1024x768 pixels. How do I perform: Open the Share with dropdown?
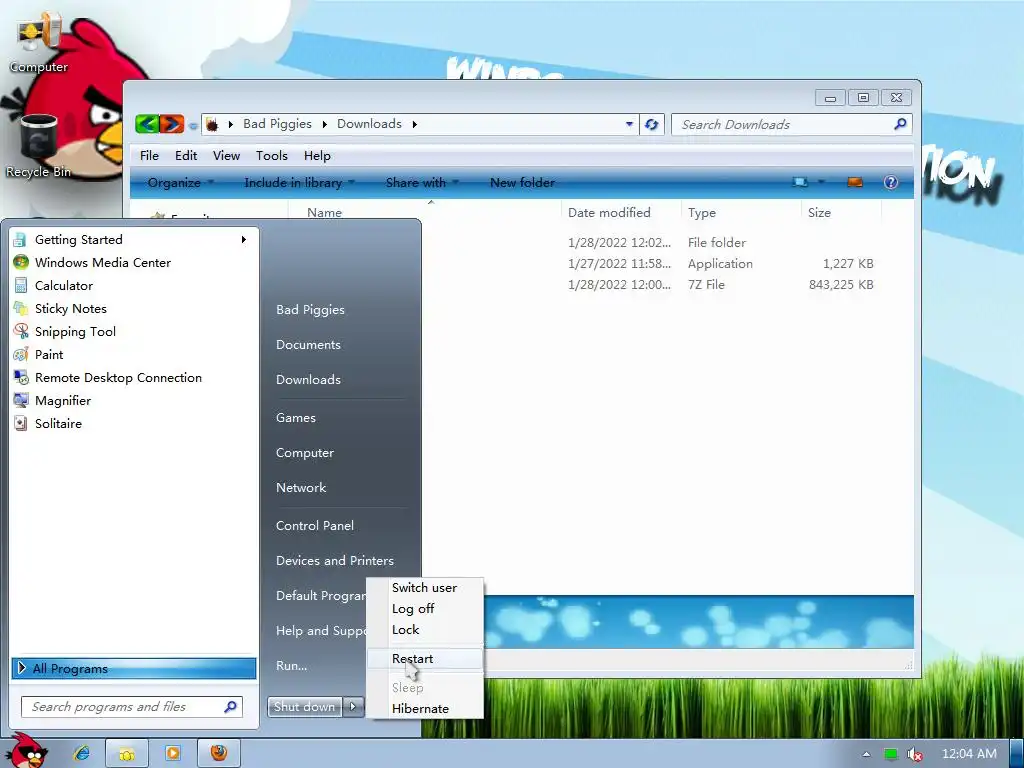coord(423,183)
